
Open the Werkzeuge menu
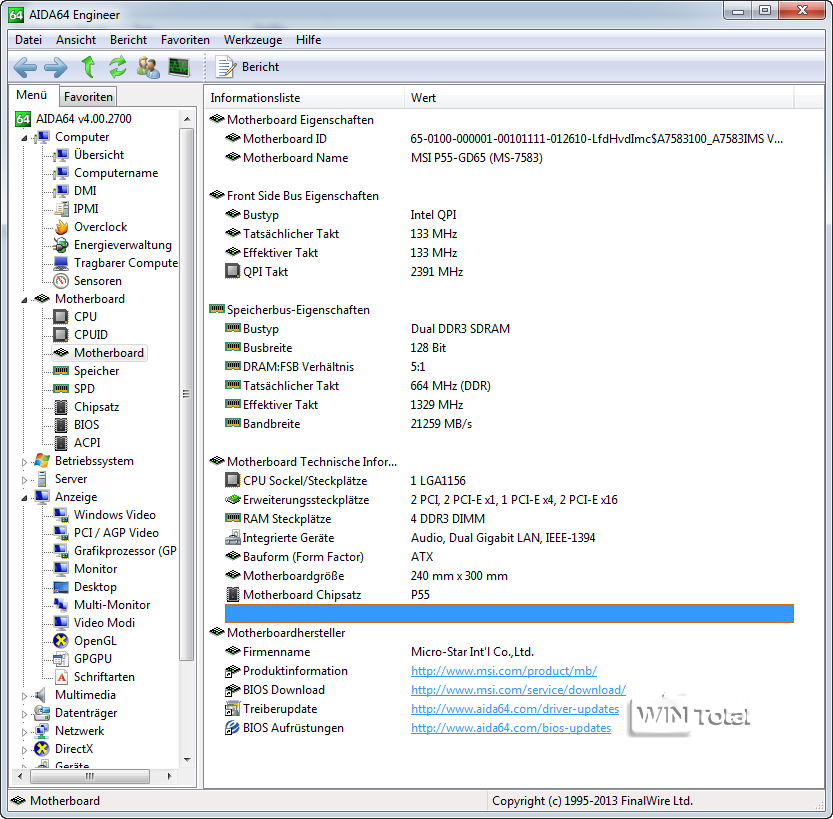[252, 40]
